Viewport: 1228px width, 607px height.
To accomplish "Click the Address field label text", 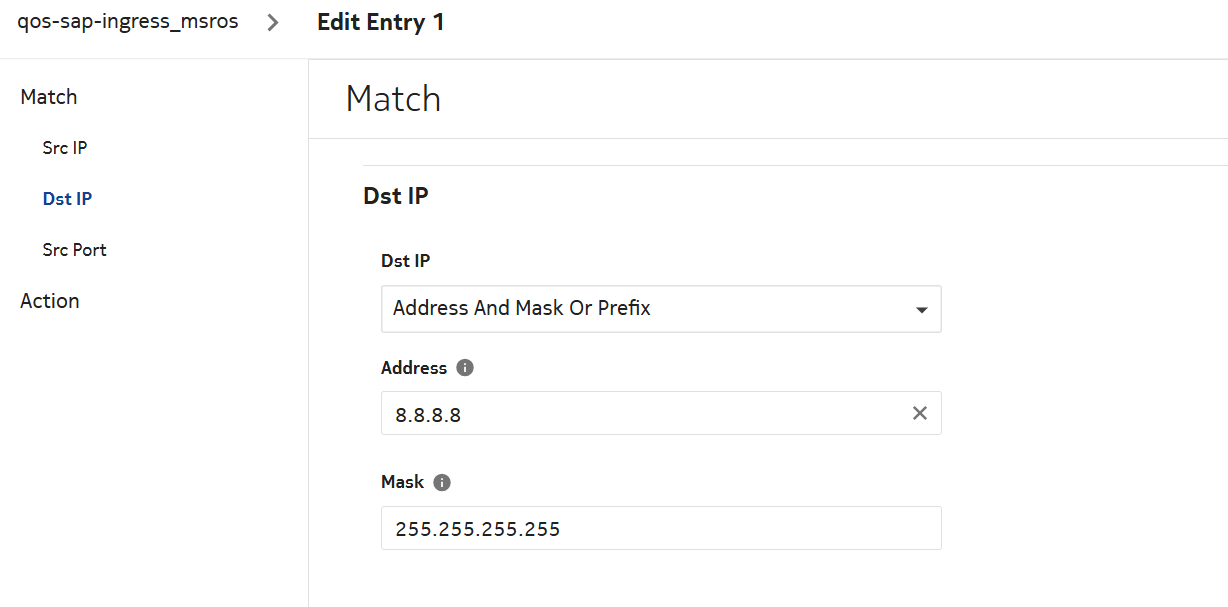I will 414,368.
